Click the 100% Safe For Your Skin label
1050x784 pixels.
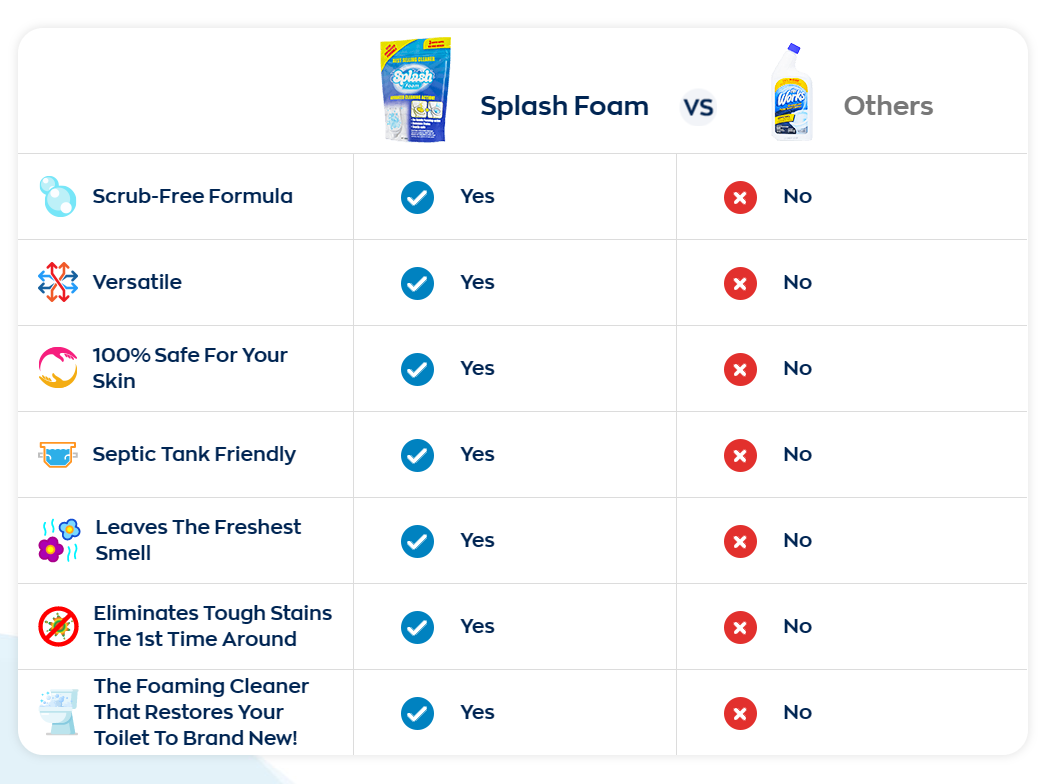(x=190, y=368)
